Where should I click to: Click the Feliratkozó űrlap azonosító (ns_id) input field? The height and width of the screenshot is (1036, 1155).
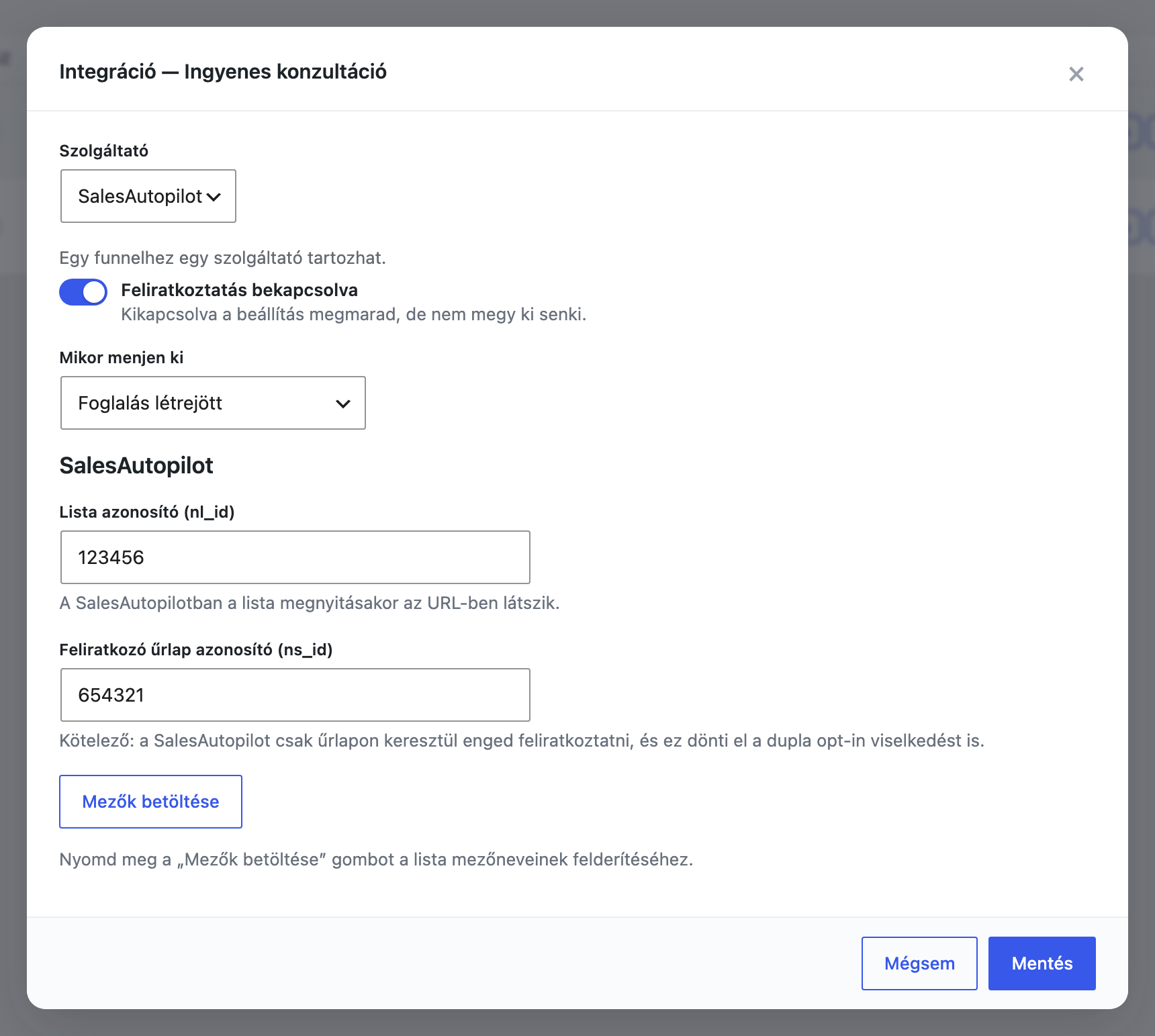pos(295,695)
